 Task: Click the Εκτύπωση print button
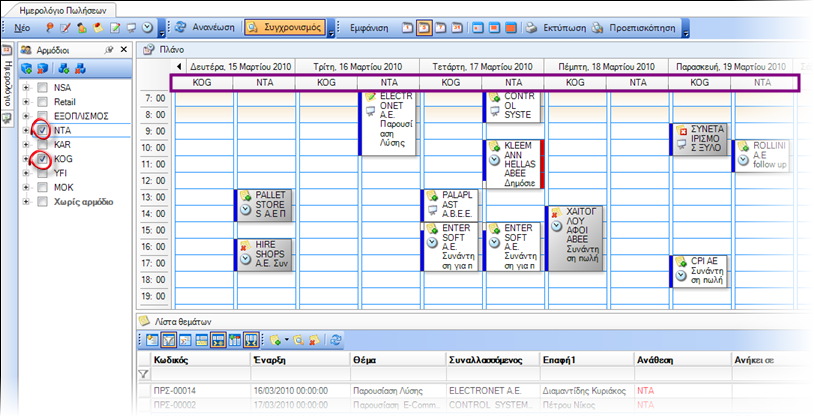(555, 28)
